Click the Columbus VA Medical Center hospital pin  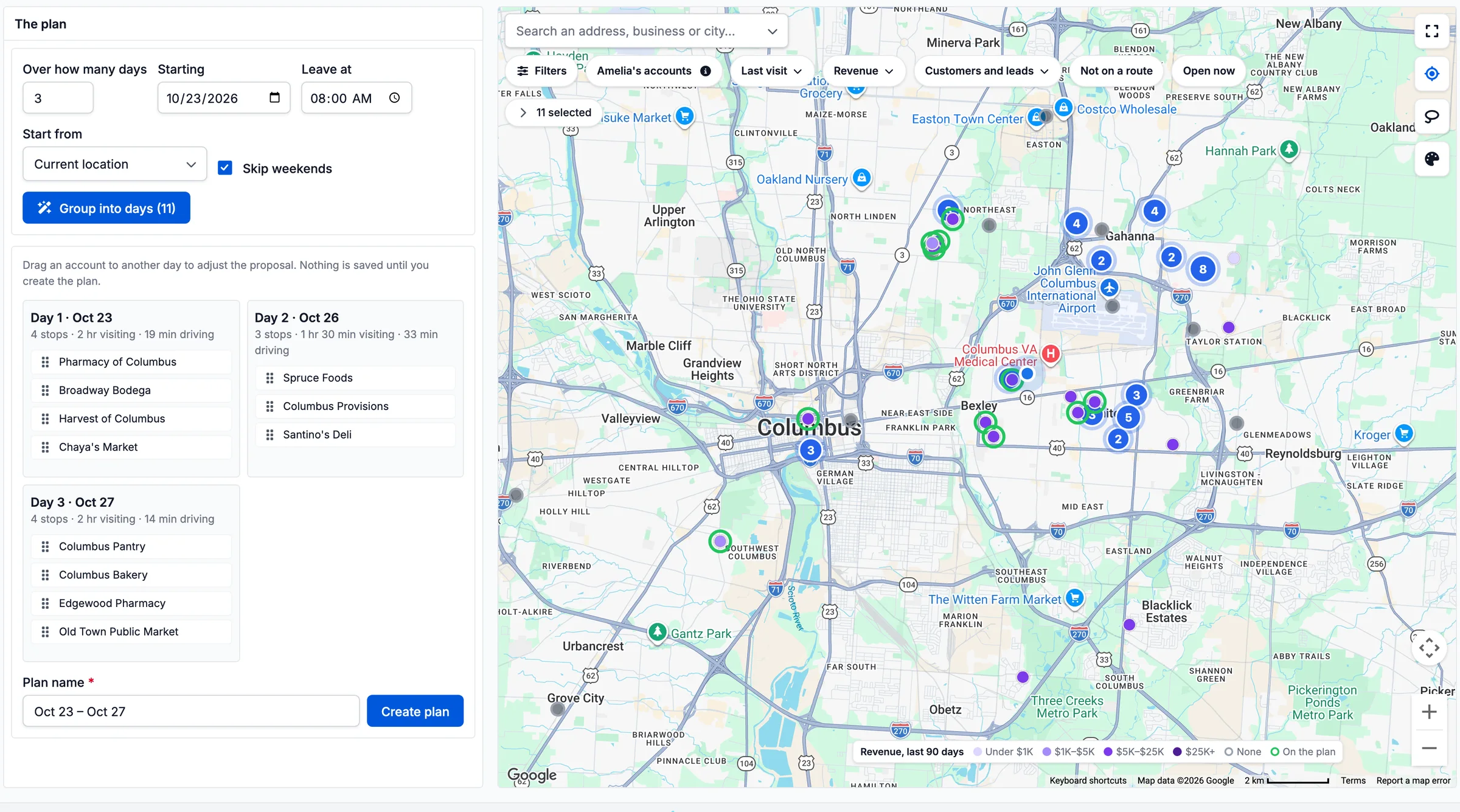pyautogui.click(x=1051, y=353)
